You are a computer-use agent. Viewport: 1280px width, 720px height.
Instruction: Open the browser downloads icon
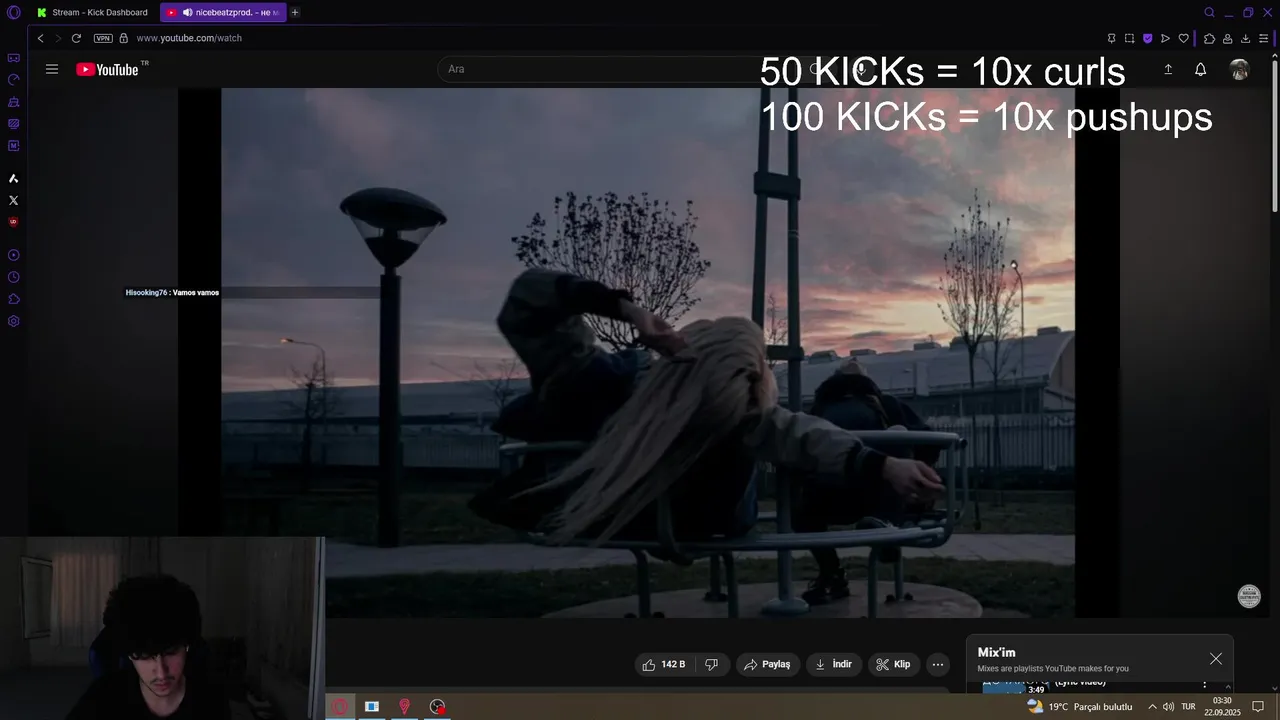tap(1245, 38)
